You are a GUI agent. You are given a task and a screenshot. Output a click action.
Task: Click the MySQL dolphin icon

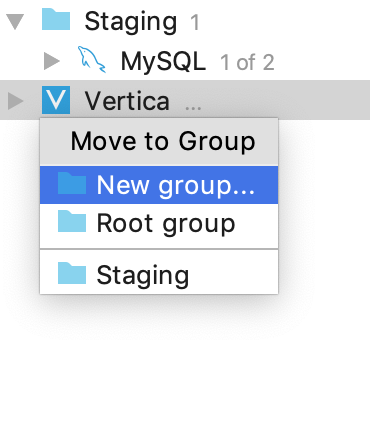[x=92, y=59]
